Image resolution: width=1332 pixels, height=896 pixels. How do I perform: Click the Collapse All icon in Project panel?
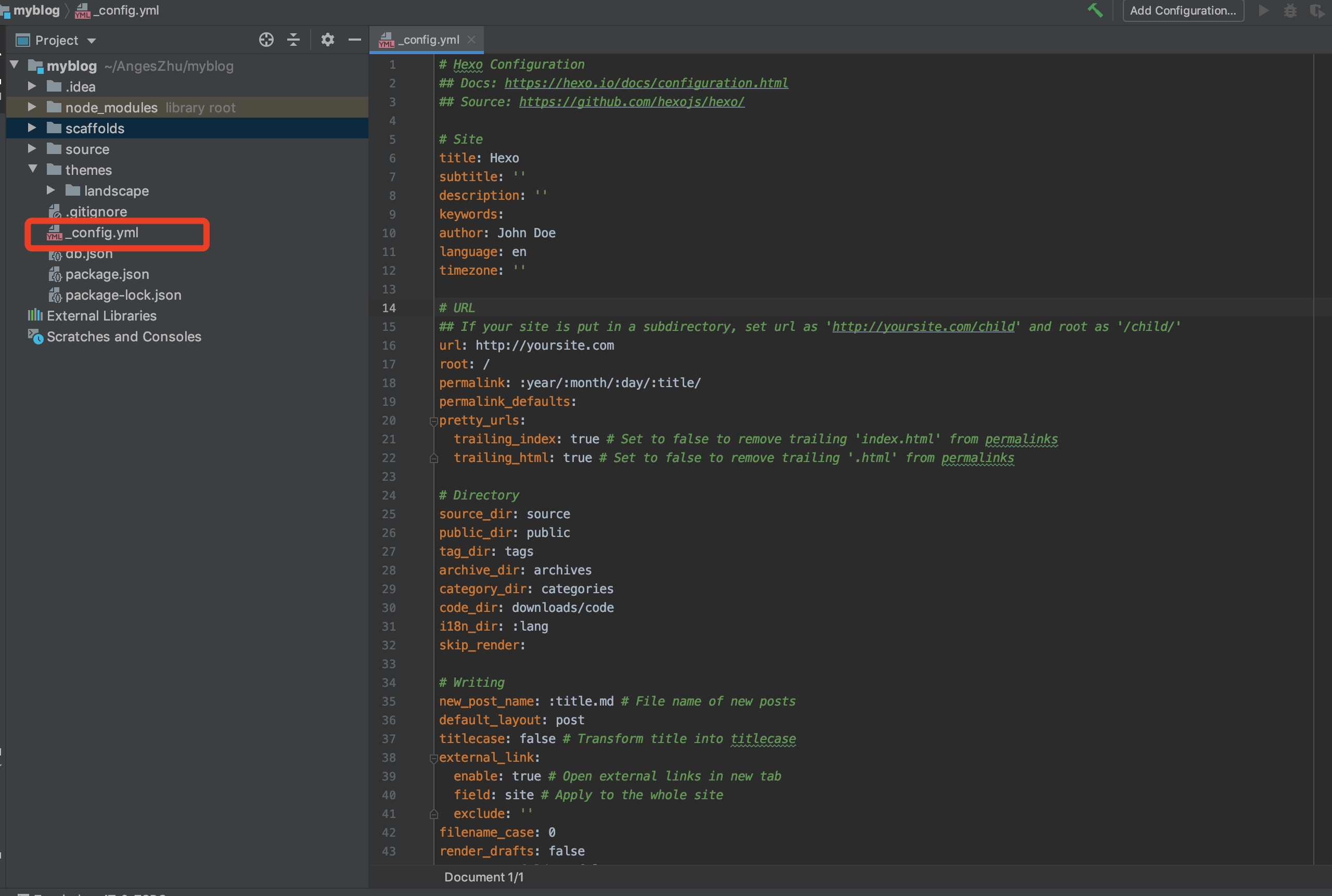point(293,40)
